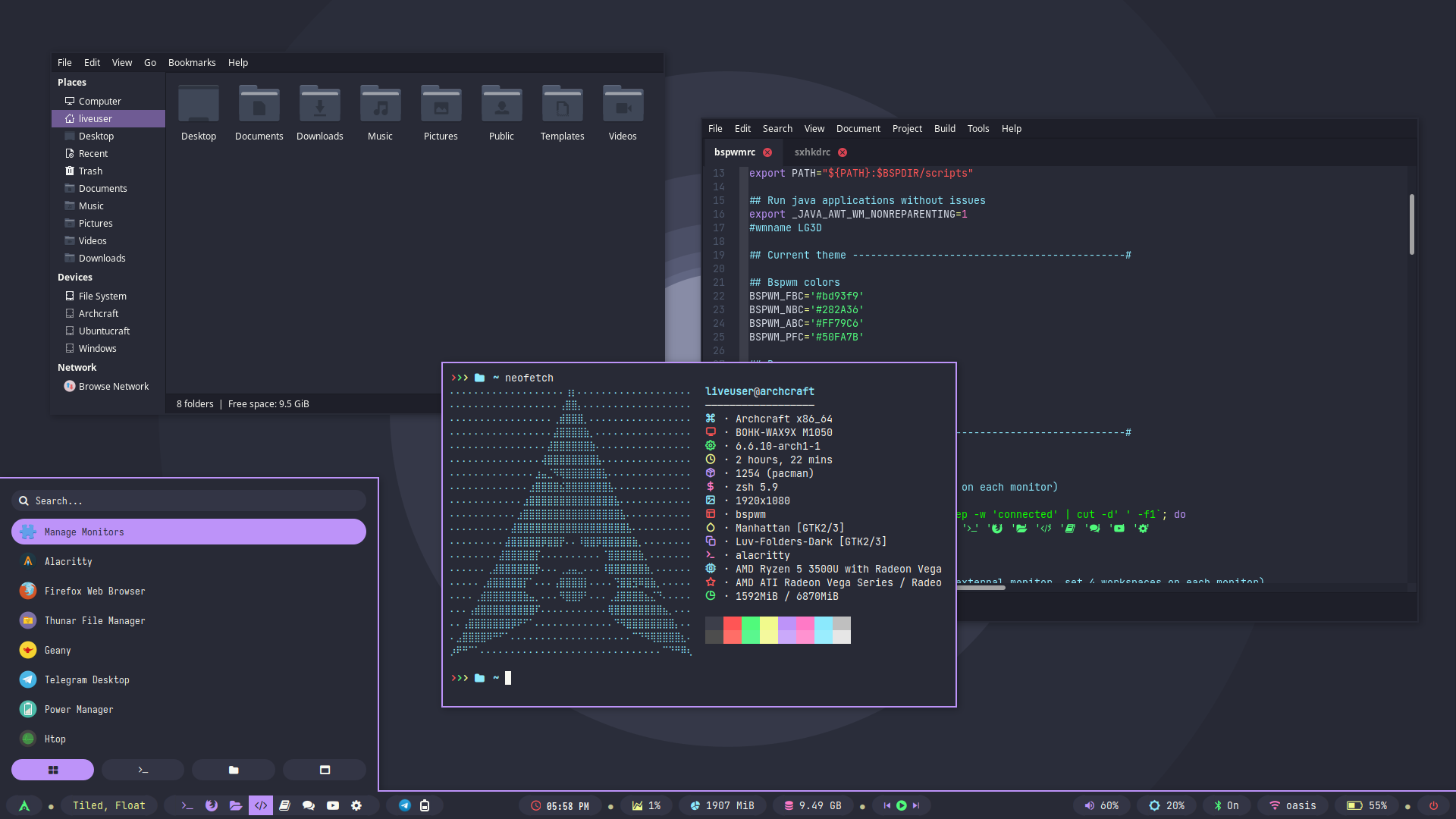Toggle Bluetooth On module in panel
Viewport: 1456px width, 819px height.
point(1226,806)
